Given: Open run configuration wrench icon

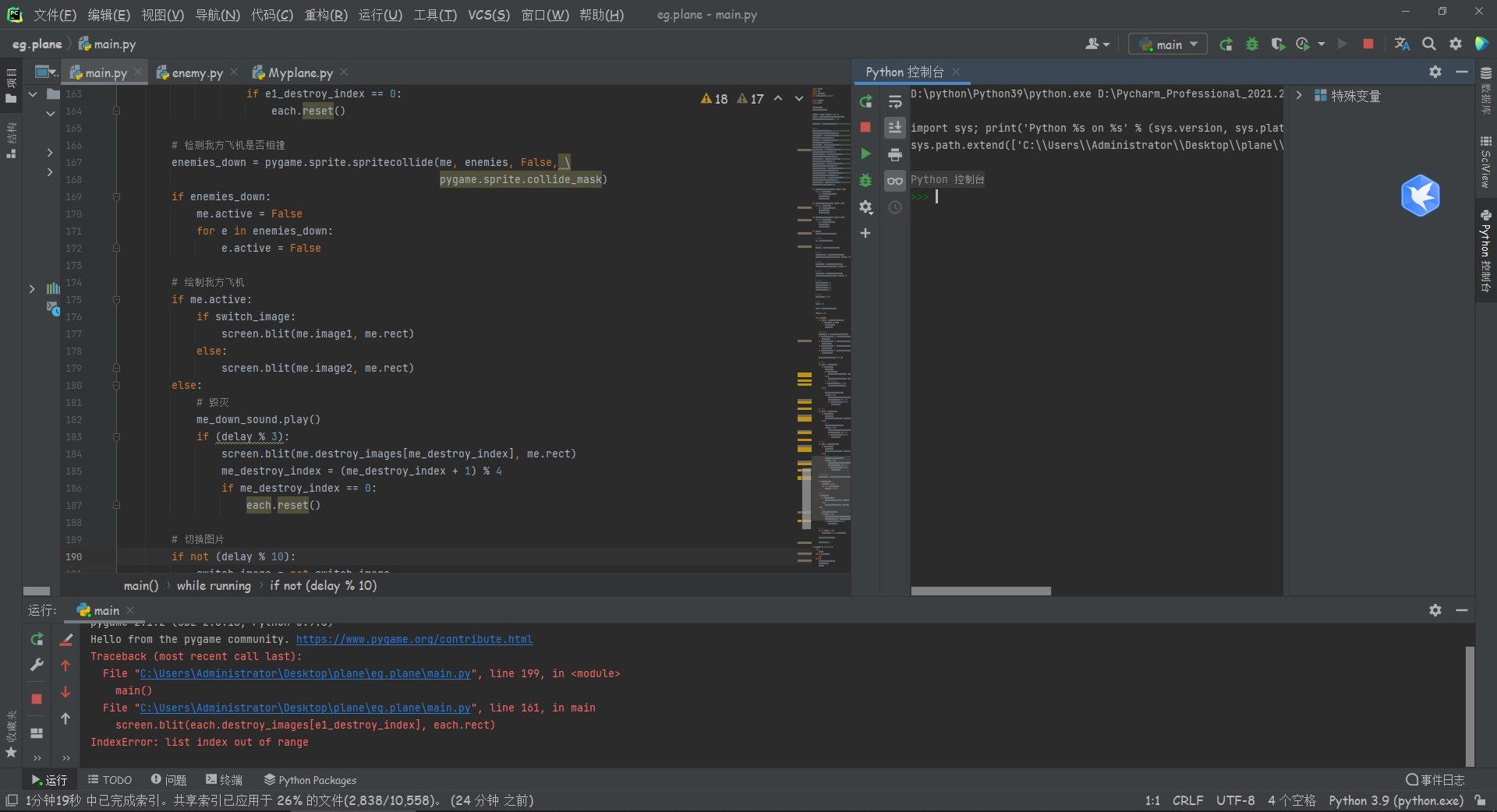Looking at the screenshot, I should [37, 665].
